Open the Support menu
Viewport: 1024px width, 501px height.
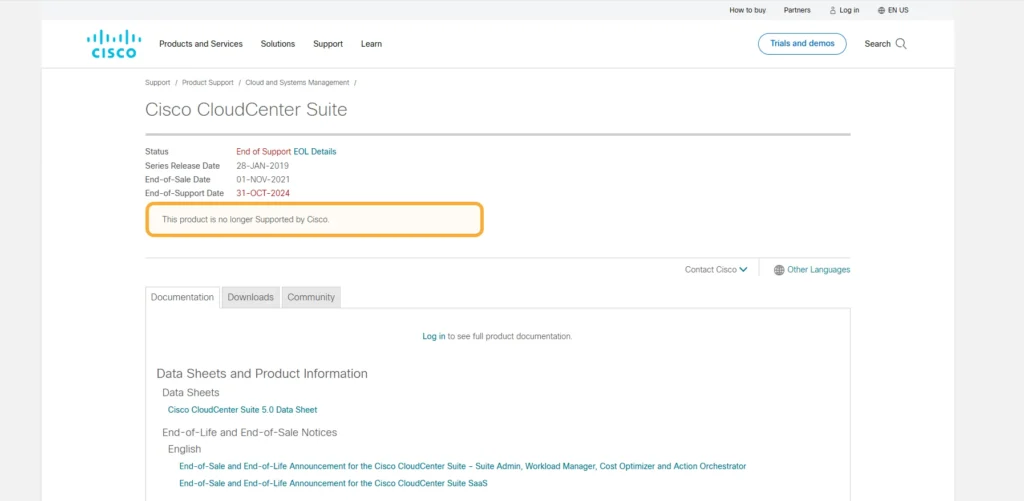tap(328, 44)
